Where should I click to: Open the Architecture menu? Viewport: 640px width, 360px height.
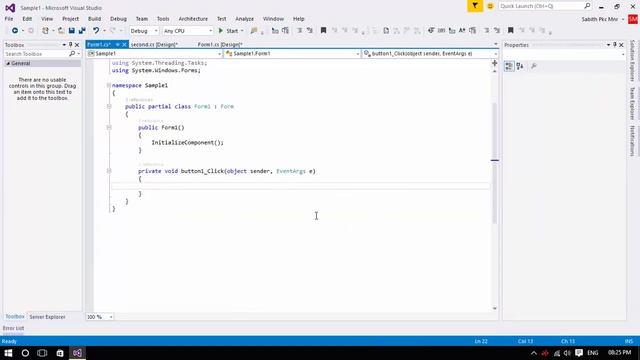(x=193, y=19)
